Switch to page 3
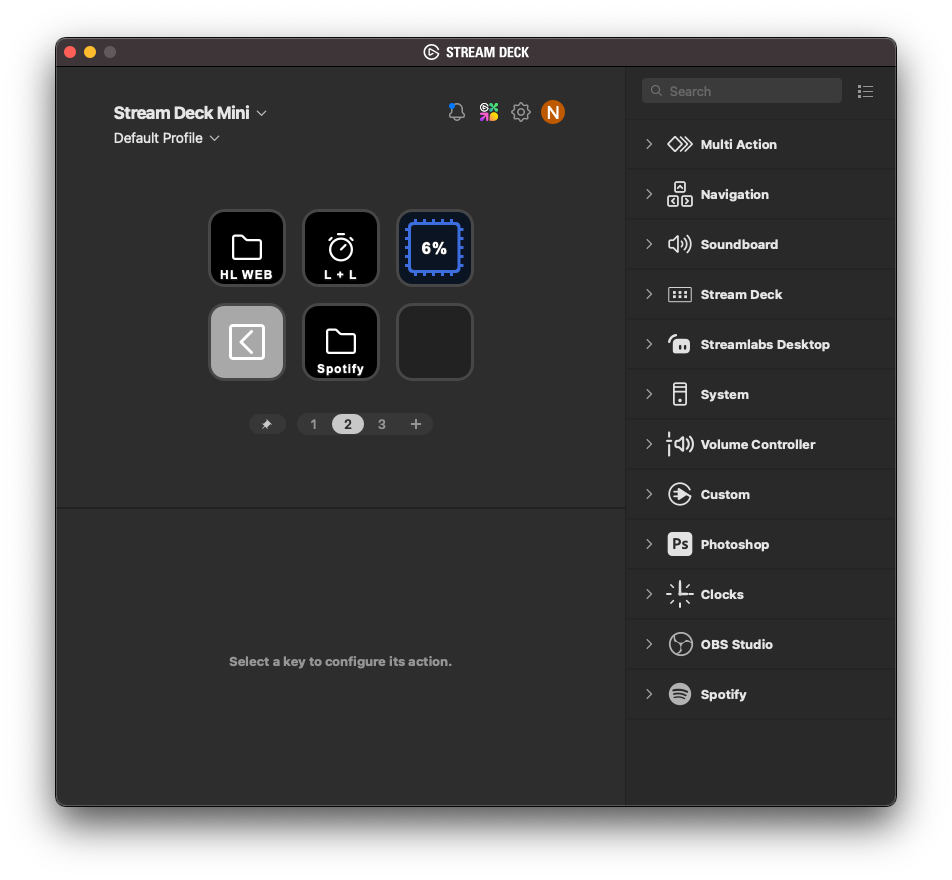 [x=382, y=425]
